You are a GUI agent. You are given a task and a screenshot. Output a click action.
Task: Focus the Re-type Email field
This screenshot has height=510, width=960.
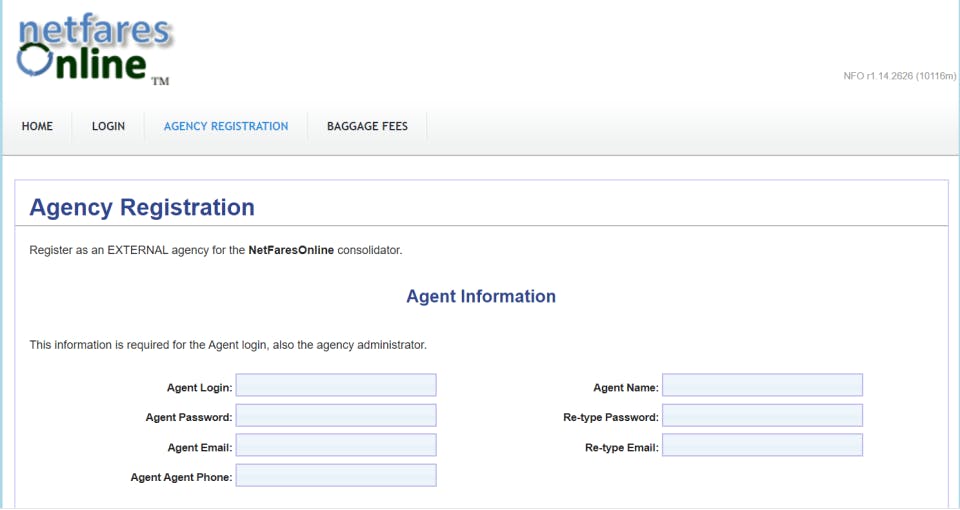click(762, 445)
